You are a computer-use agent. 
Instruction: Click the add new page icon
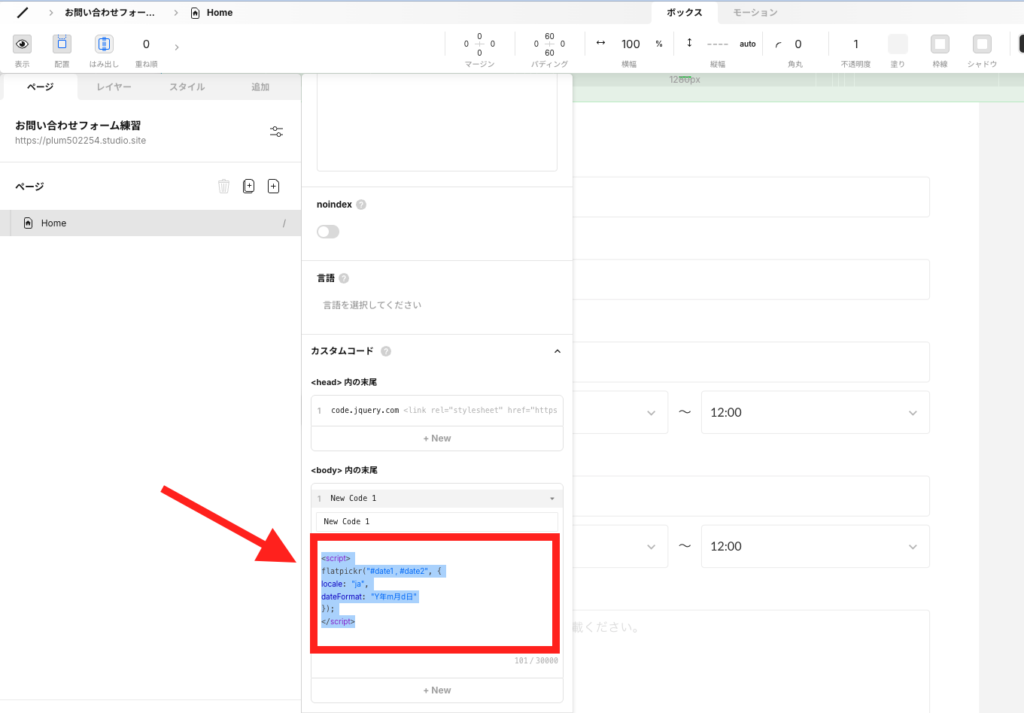click(274, 186)
